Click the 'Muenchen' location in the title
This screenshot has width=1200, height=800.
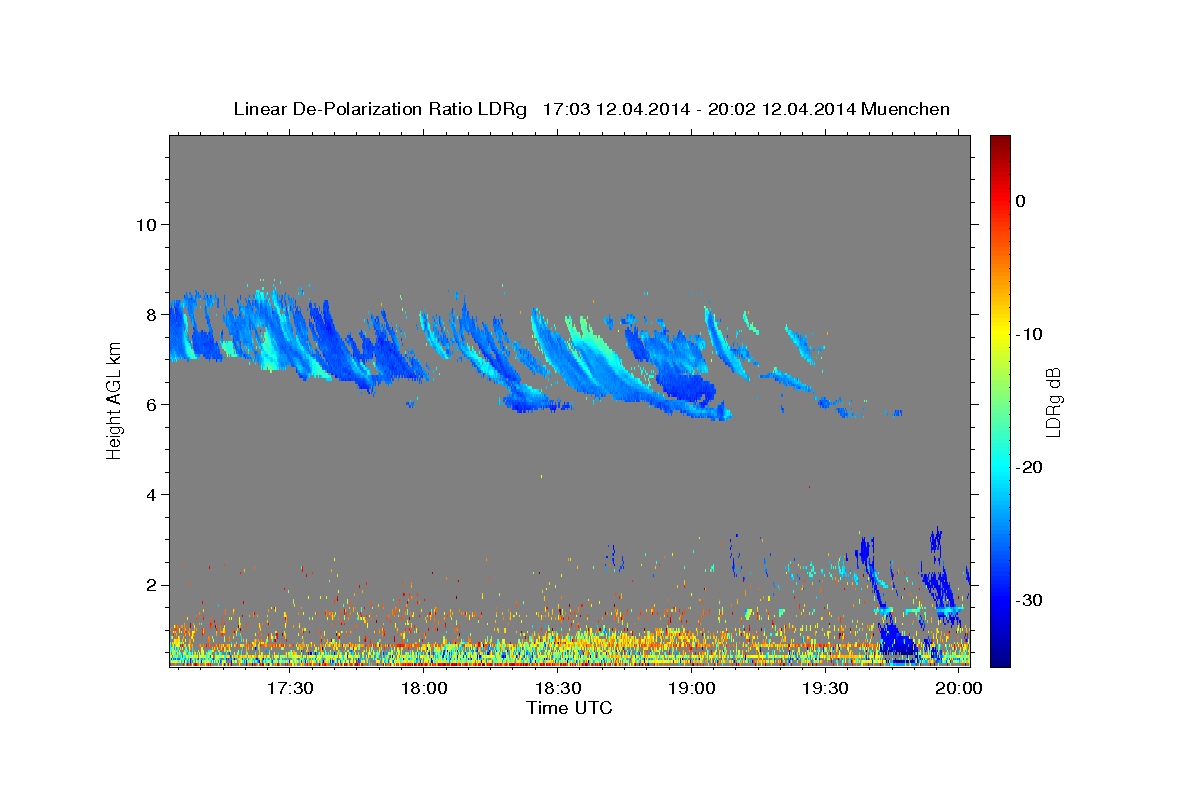coord(906,109)
